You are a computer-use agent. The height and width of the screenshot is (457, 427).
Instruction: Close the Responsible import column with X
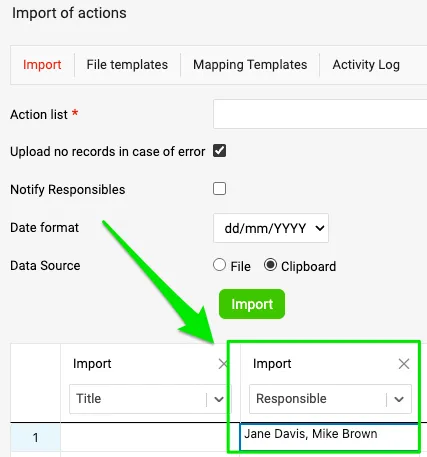(404, 364)
